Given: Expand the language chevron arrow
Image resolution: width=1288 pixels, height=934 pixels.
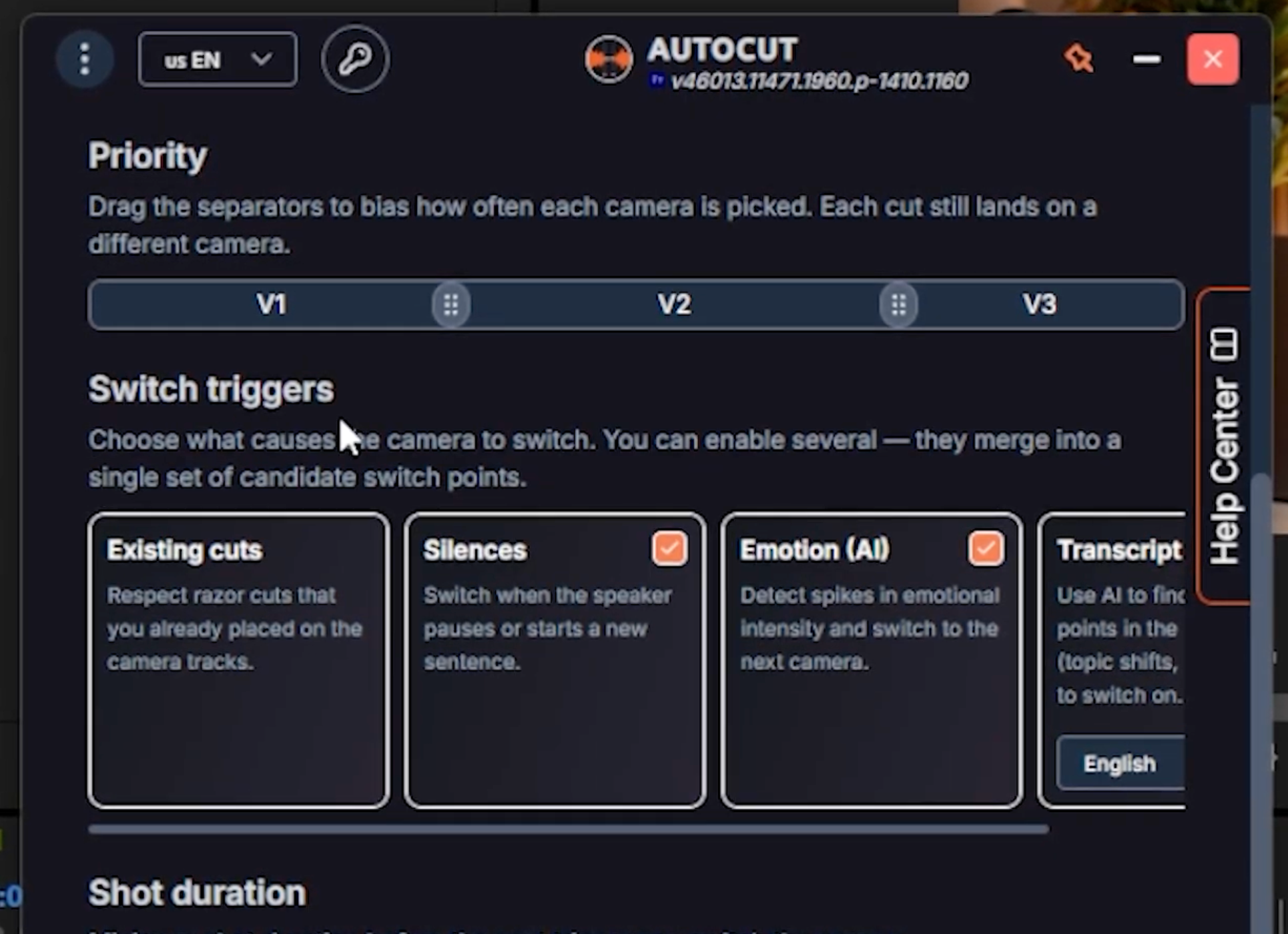Looking at the screenshot, I should 262,59.
